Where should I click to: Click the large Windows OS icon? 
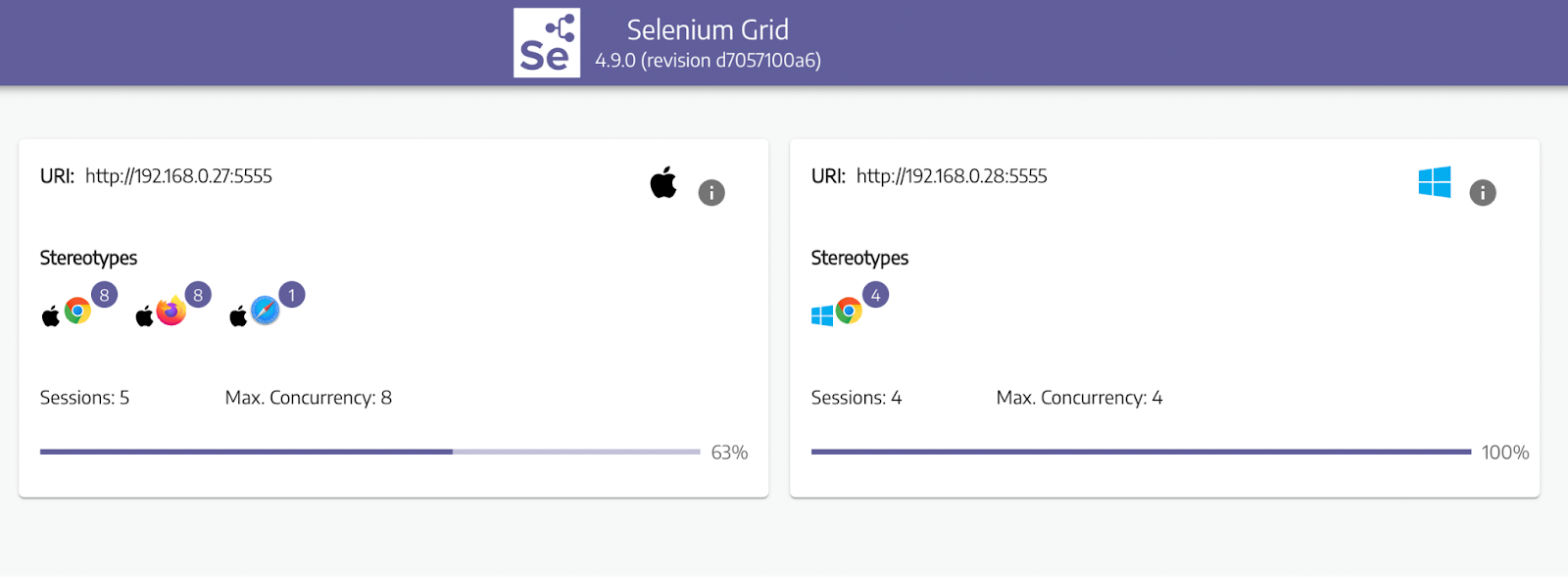(1435, 182)
